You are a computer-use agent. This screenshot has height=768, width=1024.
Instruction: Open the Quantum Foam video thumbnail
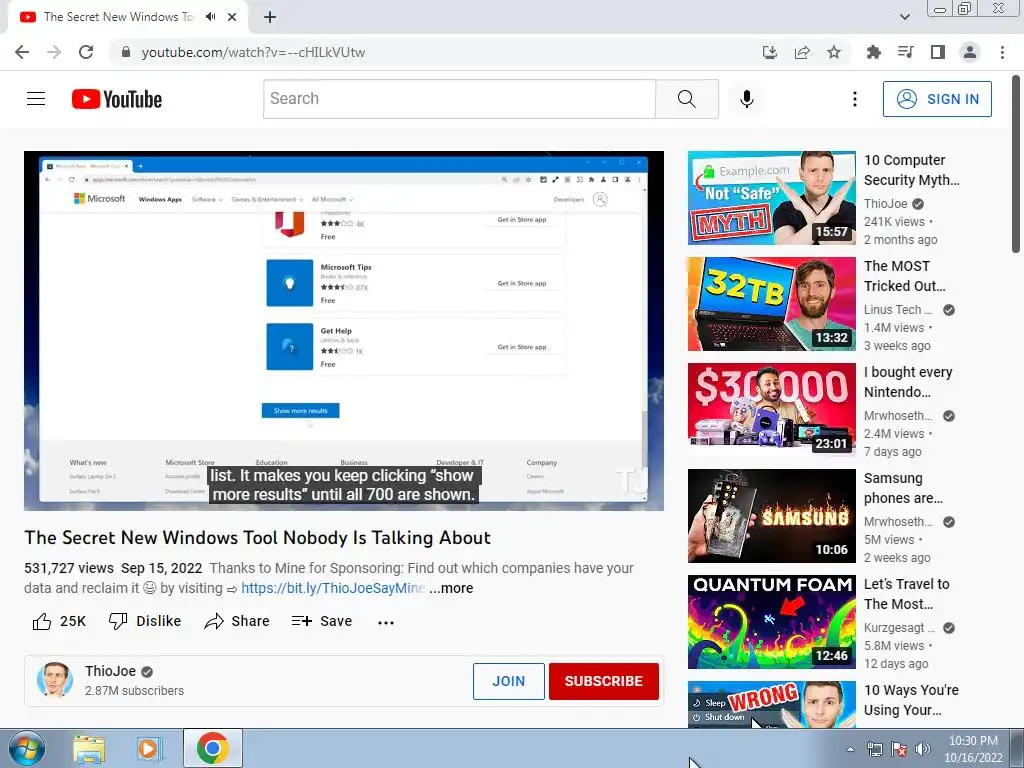tap(771, 622)
